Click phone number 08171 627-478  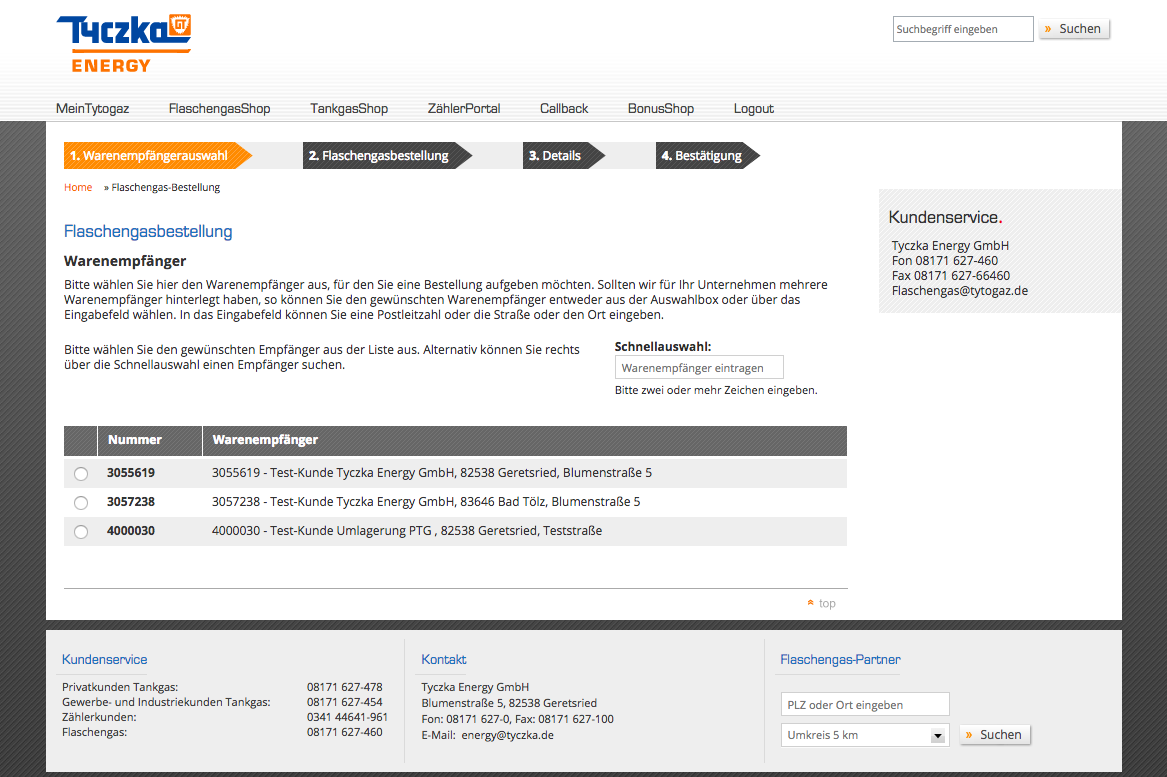coord(345,687)
